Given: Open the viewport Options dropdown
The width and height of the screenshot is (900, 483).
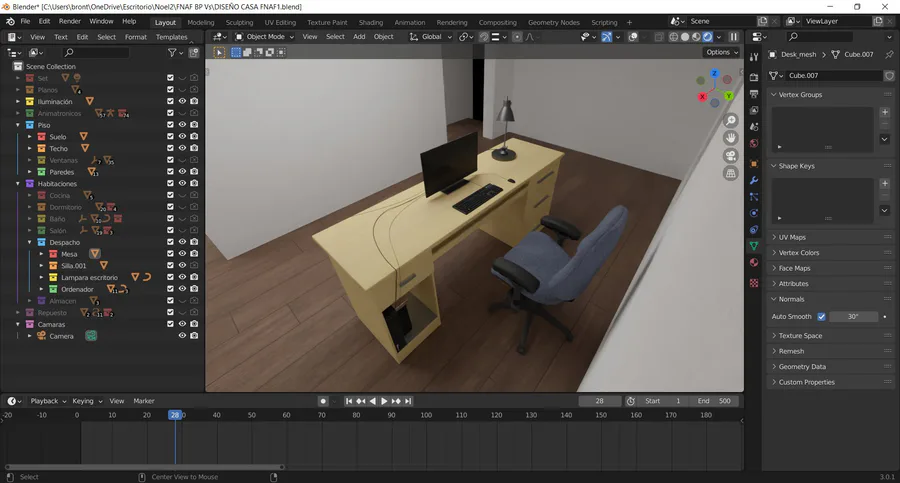Looking at the screenshot, I should click(722, 52).
